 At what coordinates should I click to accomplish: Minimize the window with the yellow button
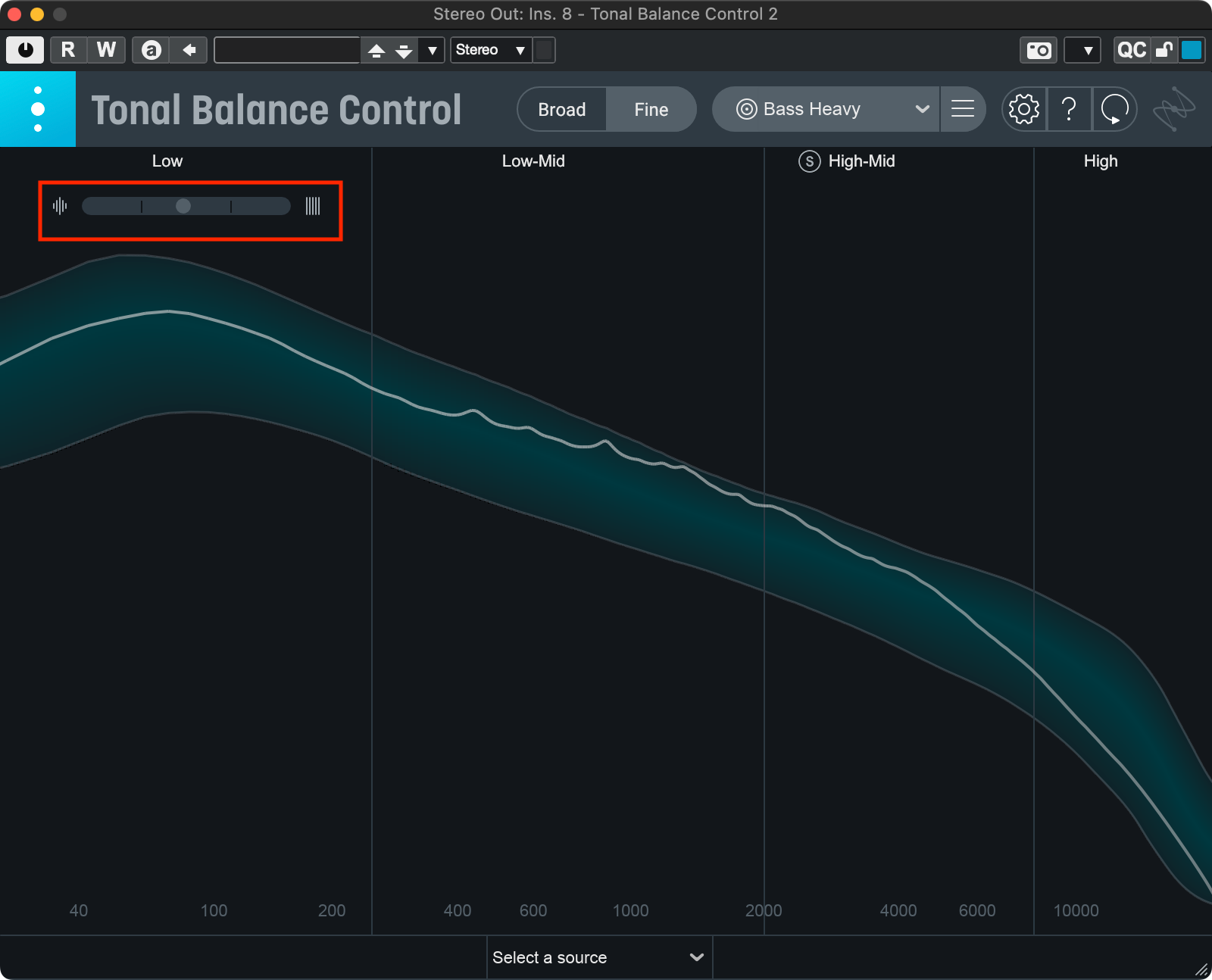click(x=37, y=14)
